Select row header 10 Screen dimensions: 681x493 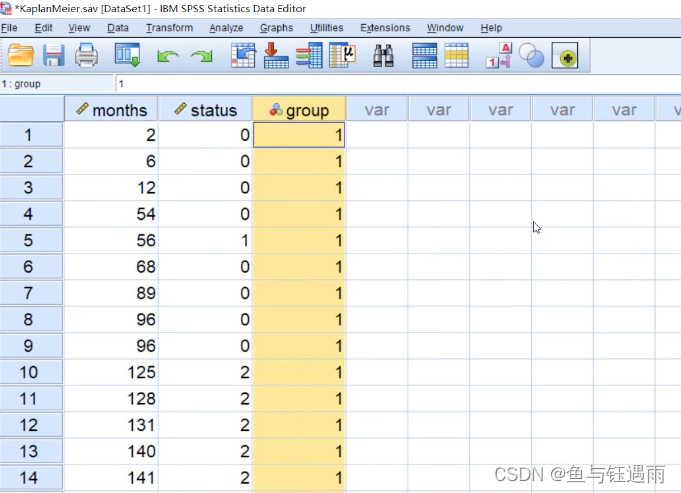pos(31,372)
